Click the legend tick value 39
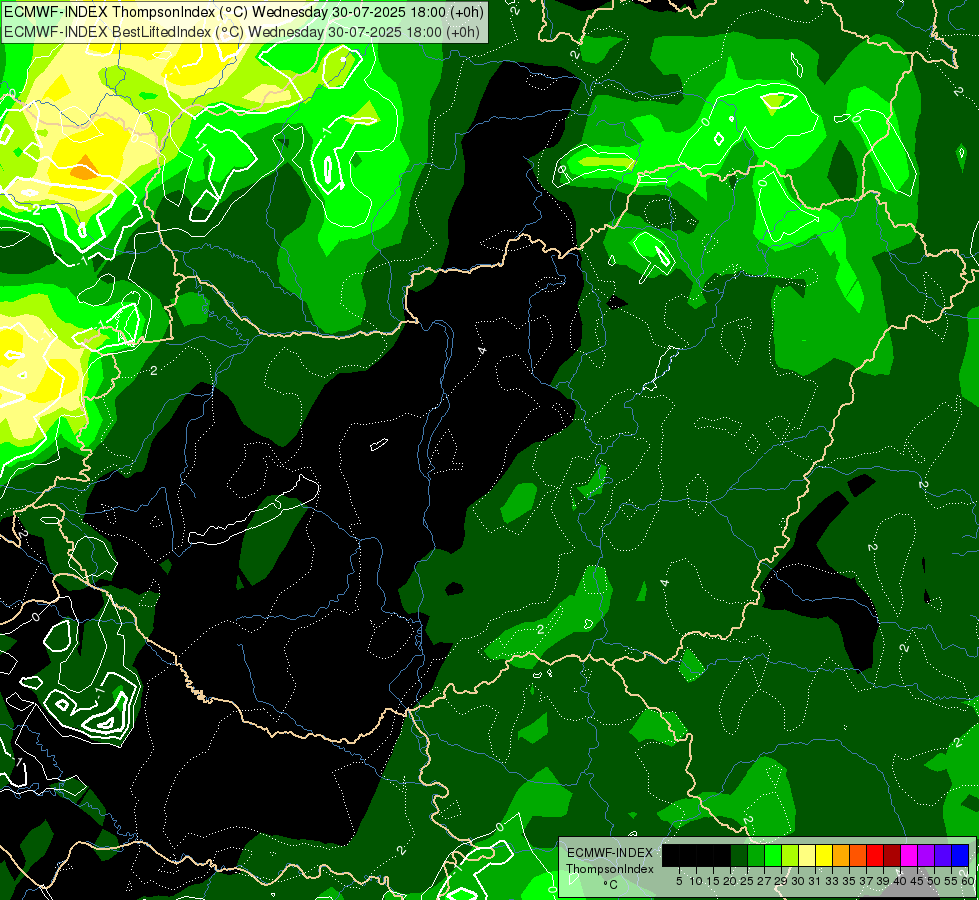Viewport: 979px width, 900px height. click(x=883, y=881)
